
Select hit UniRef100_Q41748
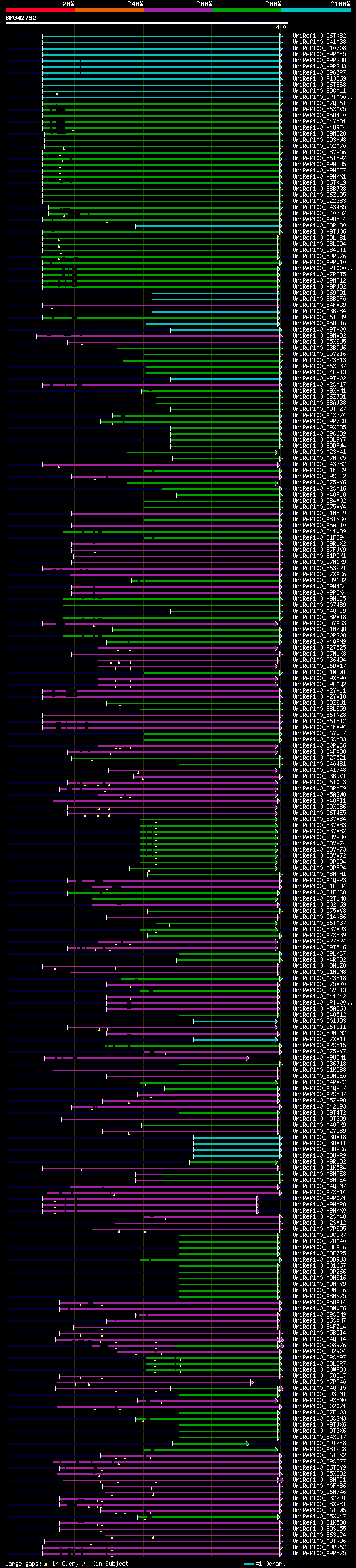(319, 770)
